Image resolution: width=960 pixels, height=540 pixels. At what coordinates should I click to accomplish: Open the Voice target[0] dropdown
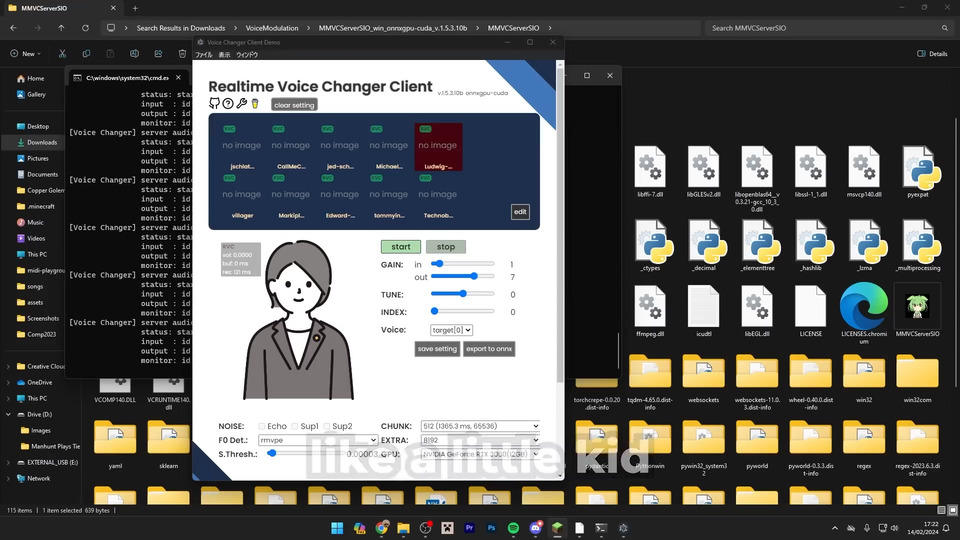tap(451, 330)
